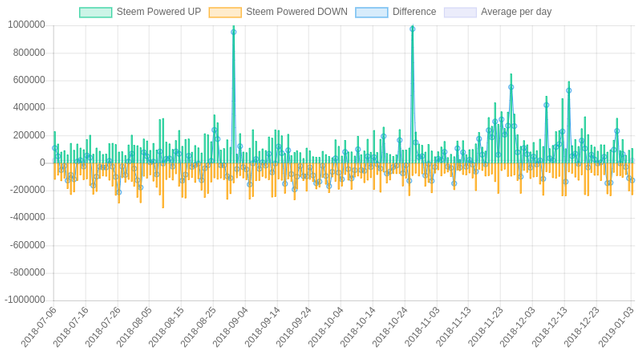Click the 2018-07-06 x-axis date
The width and height of the screenshot is (640, 361).
point(39,327)
